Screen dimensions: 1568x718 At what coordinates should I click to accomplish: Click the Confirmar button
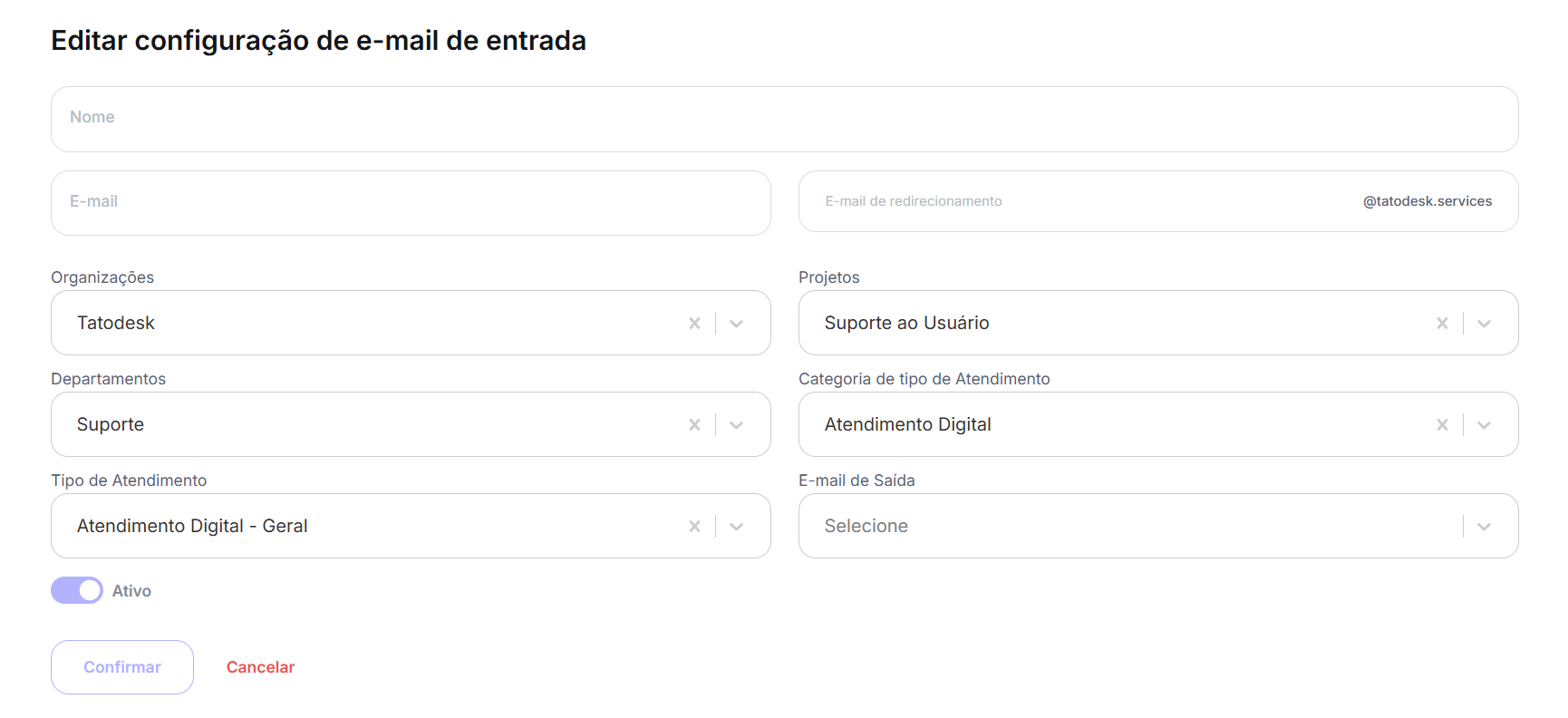pos(122,667)
